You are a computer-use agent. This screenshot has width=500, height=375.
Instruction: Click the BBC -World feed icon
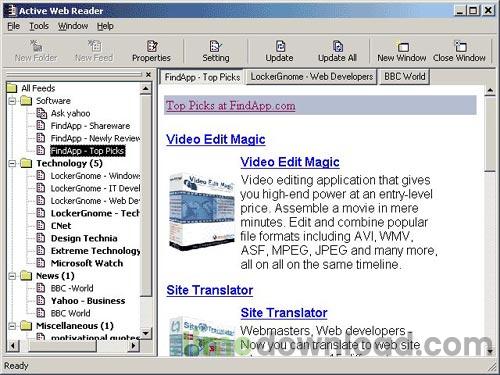pos(40,288)
